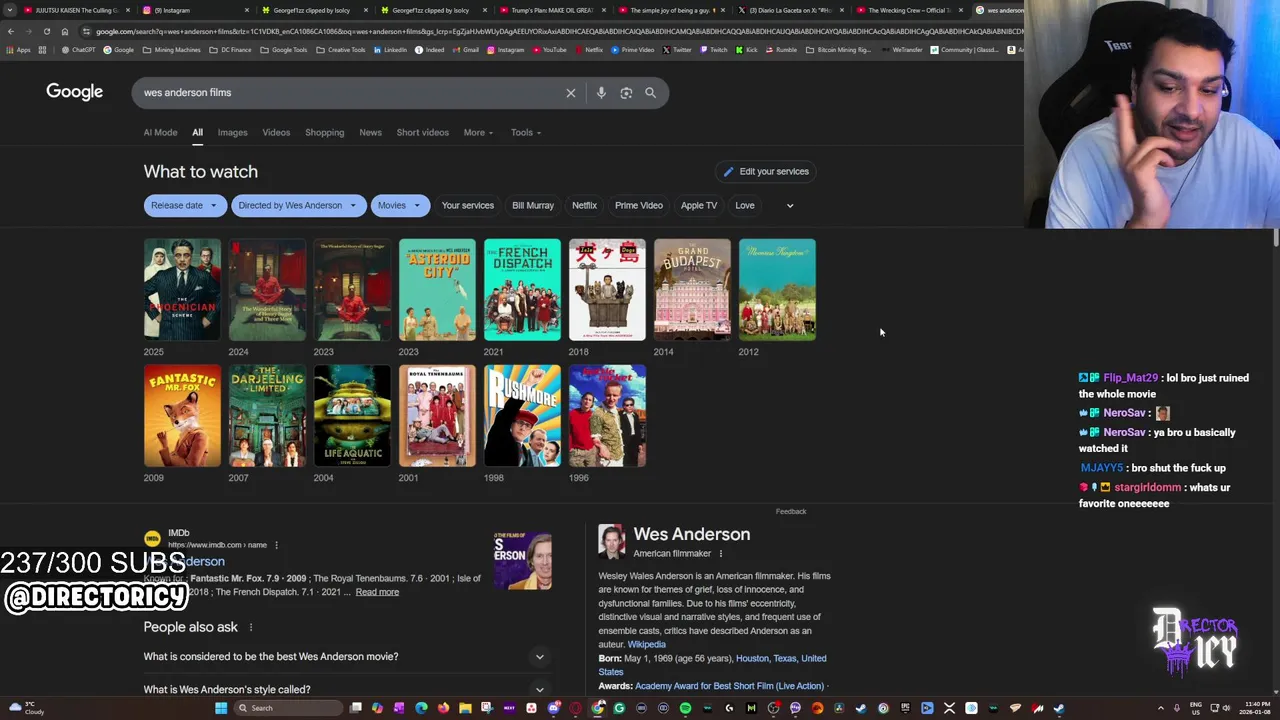Open Directed by Wes Anderson filter dropdown

click(297, 206)
